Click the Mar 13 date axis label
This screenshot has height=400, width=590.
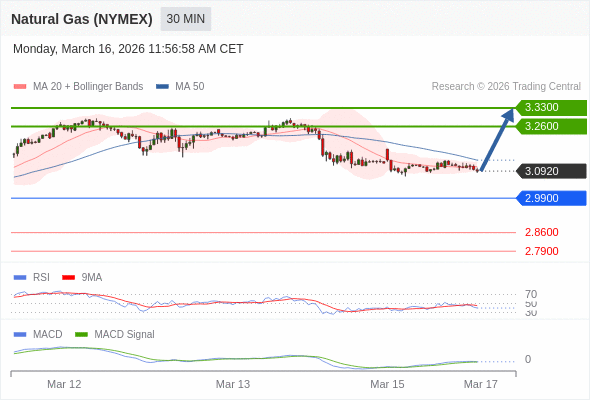click(x=233, y=384)
